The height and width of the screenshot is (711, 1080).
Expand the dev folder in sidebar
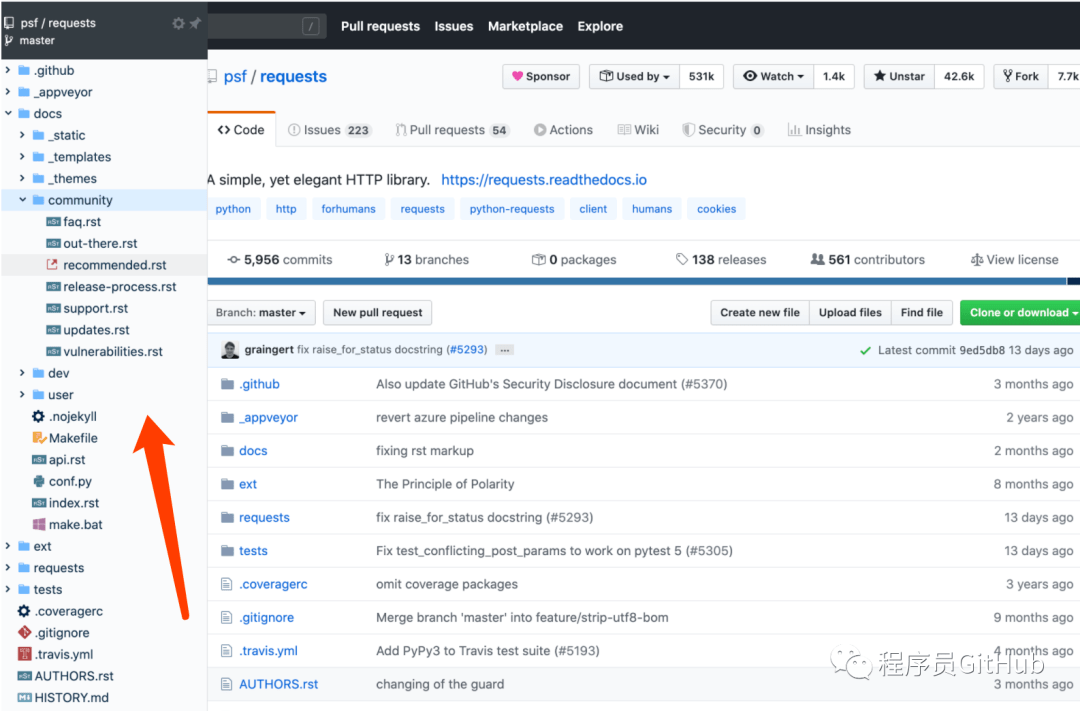23,373
